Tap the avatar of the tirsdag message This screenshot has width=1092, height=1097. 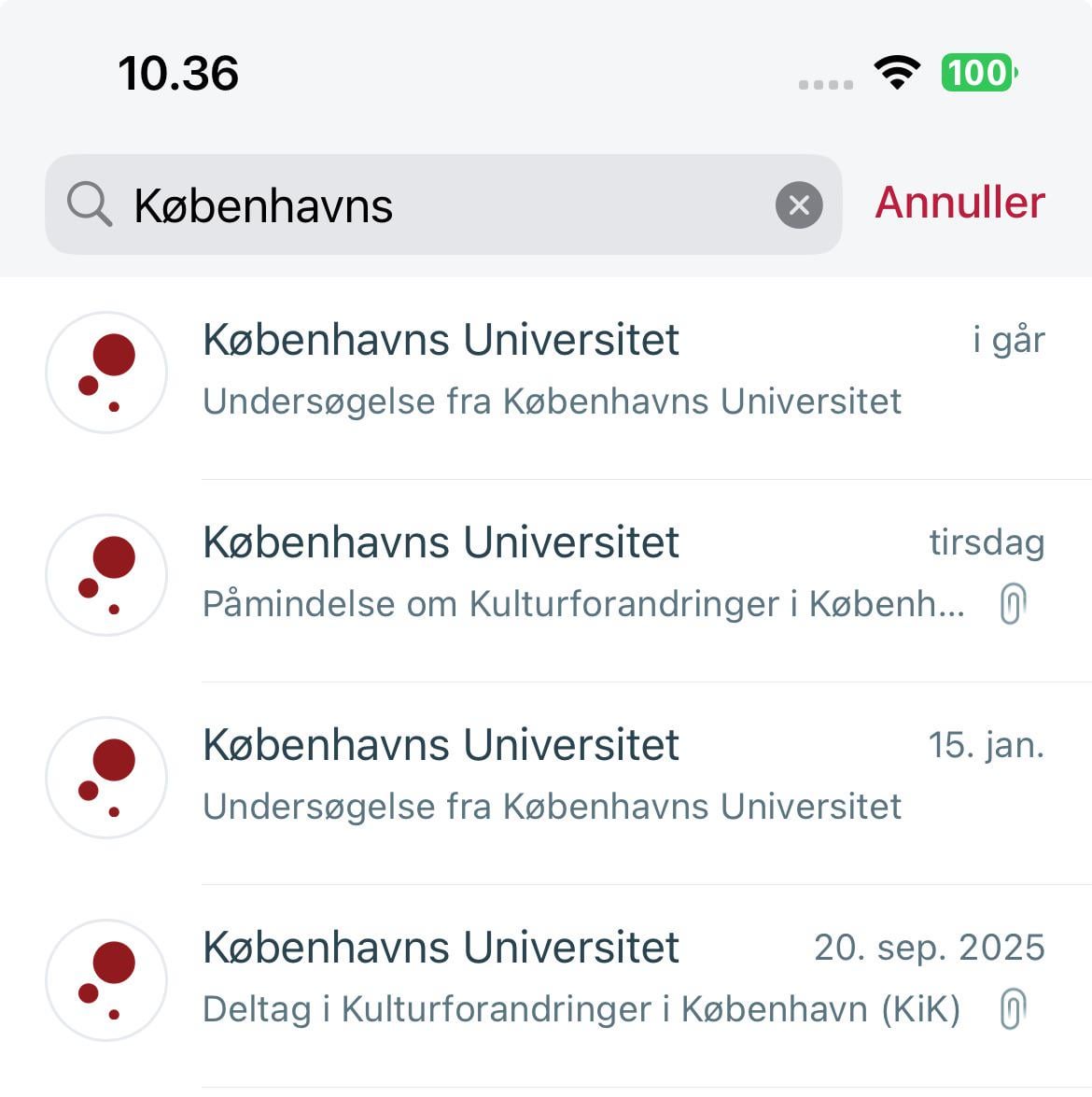point(106,575)
